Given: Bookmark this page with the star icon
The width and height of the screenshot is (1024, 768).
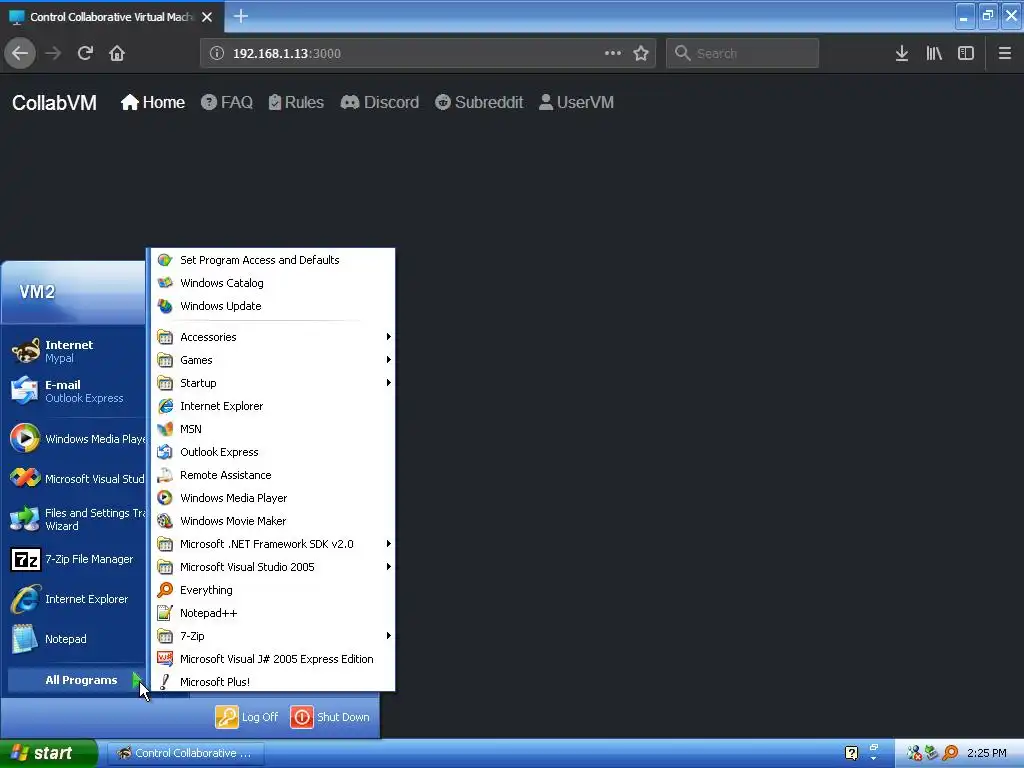Looking at the screenshot, I should (641, 53).
